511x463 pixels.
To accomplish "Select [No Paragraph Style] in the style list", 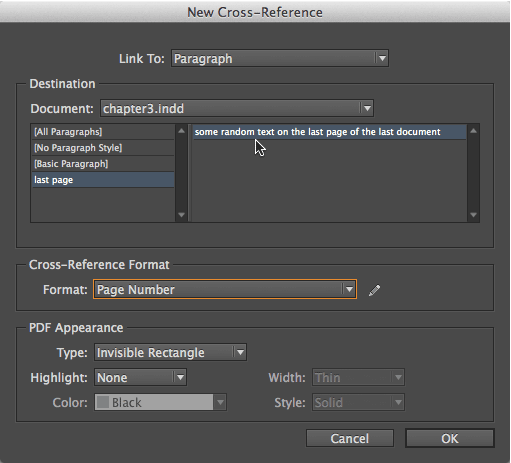I will coord(103,148).
